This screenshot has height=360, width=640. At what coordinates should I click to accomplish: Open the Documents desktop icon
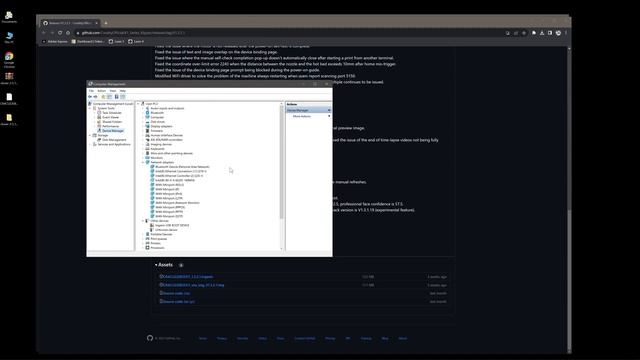pyautogui.click(x=9, y=17)
